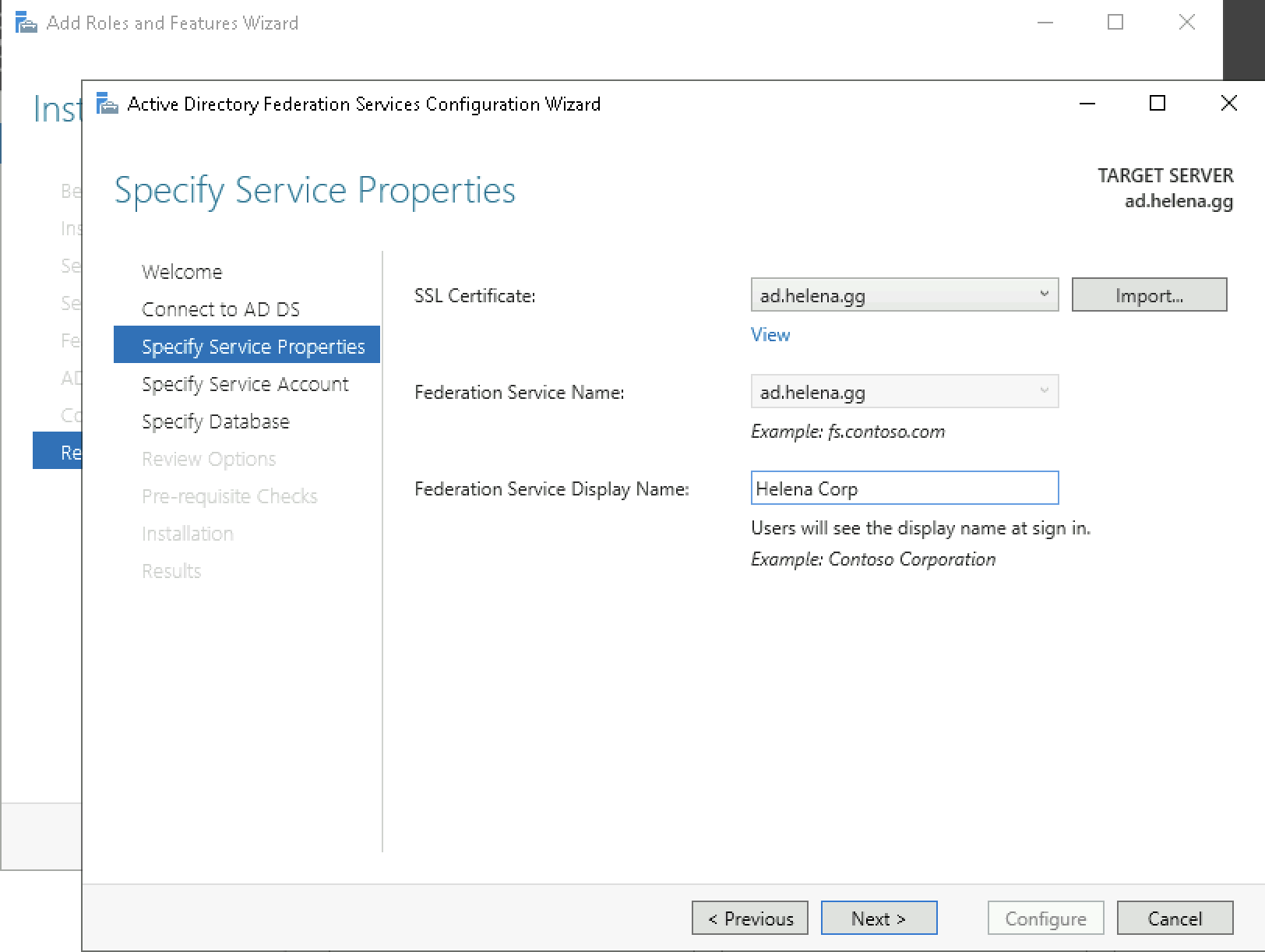Minimize the AD FS Configuration Wizard window
Viewport: 1265px width, 952px height.
pos(1087,104)
